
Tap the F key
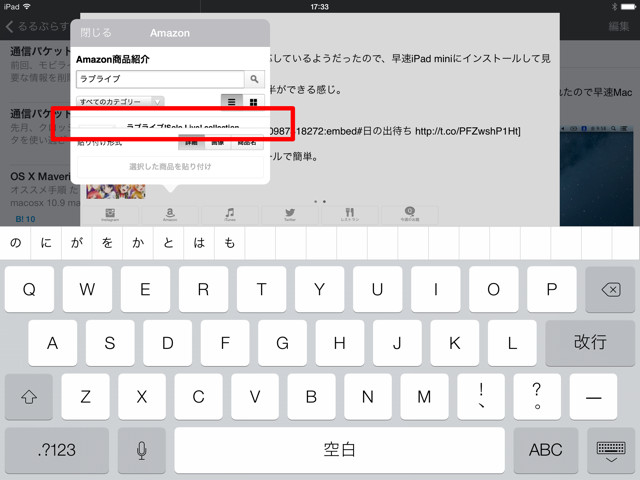pos(225,343)
